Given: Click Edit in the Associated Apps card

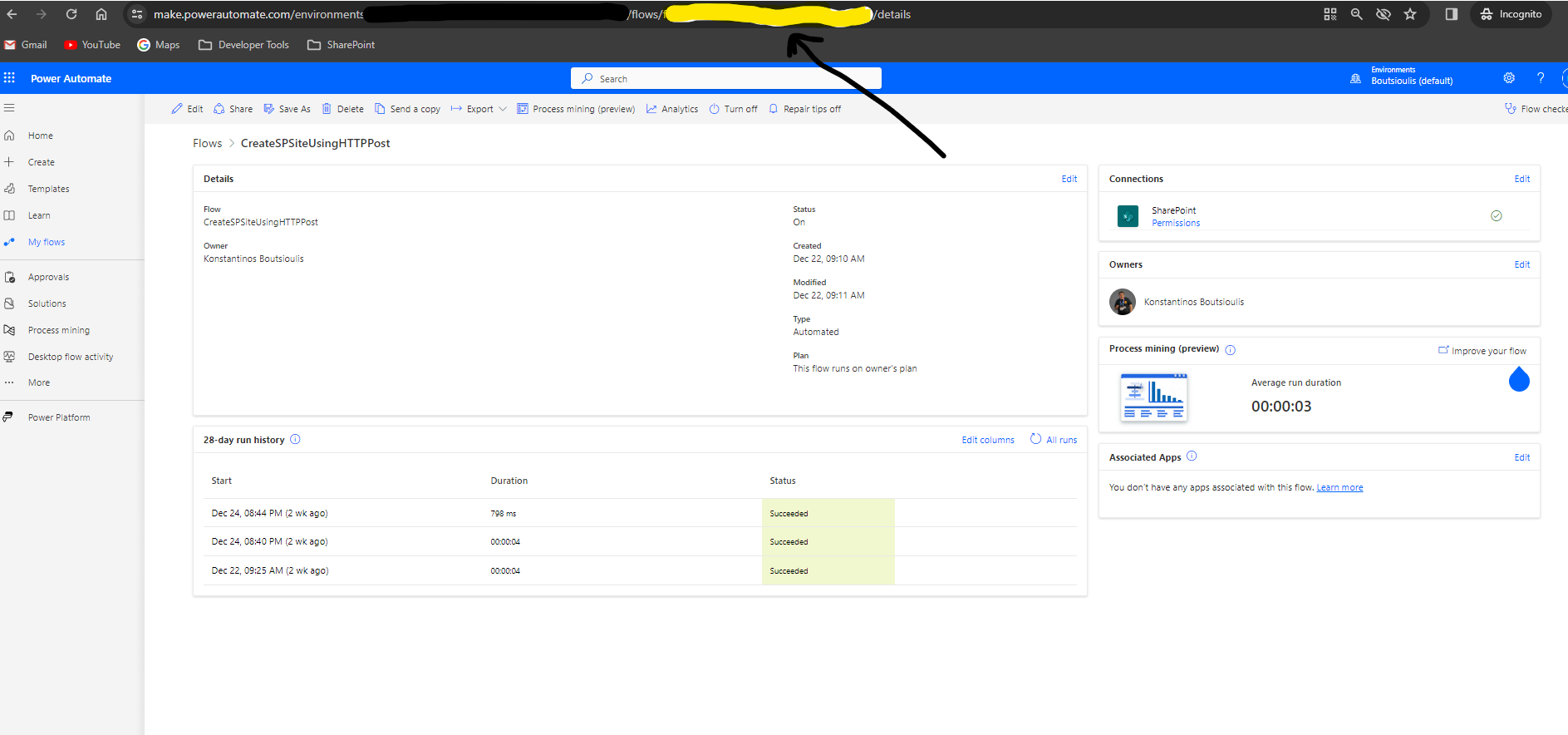Looking at the screenshot, I should [x=1521, y=457].
